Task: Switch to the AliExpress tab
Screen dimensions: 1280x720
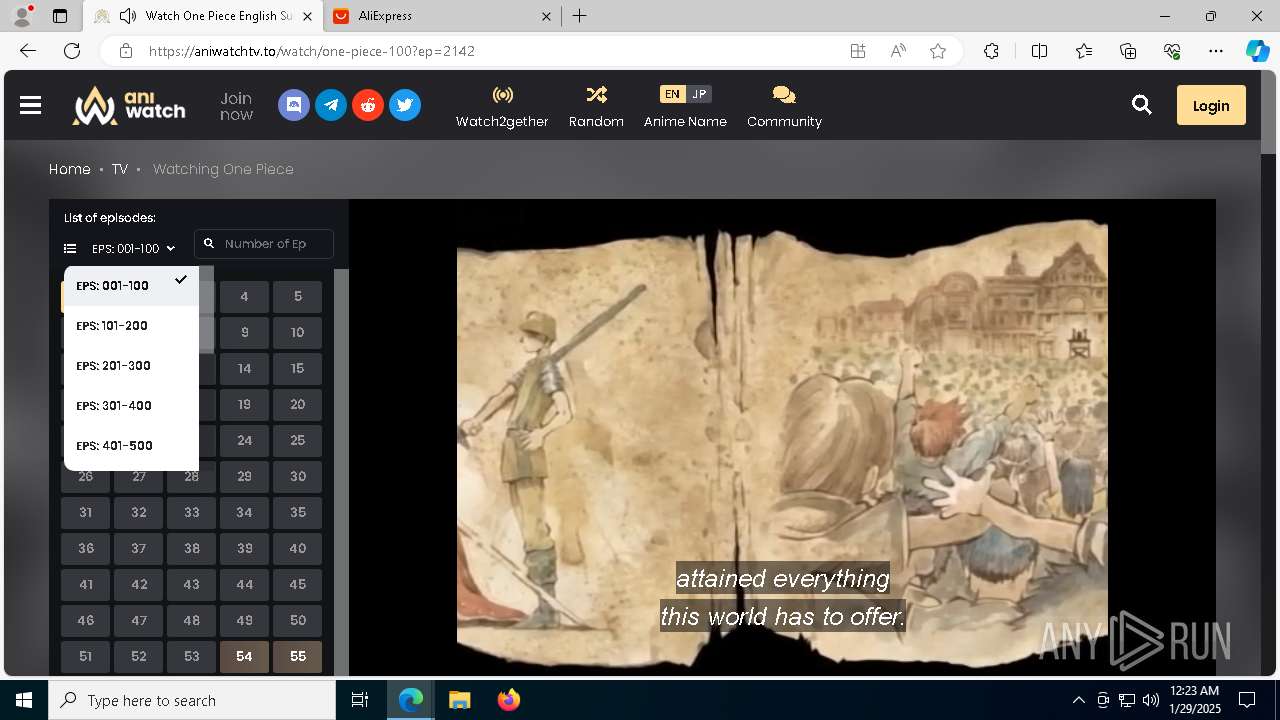Action: point(440,16)
